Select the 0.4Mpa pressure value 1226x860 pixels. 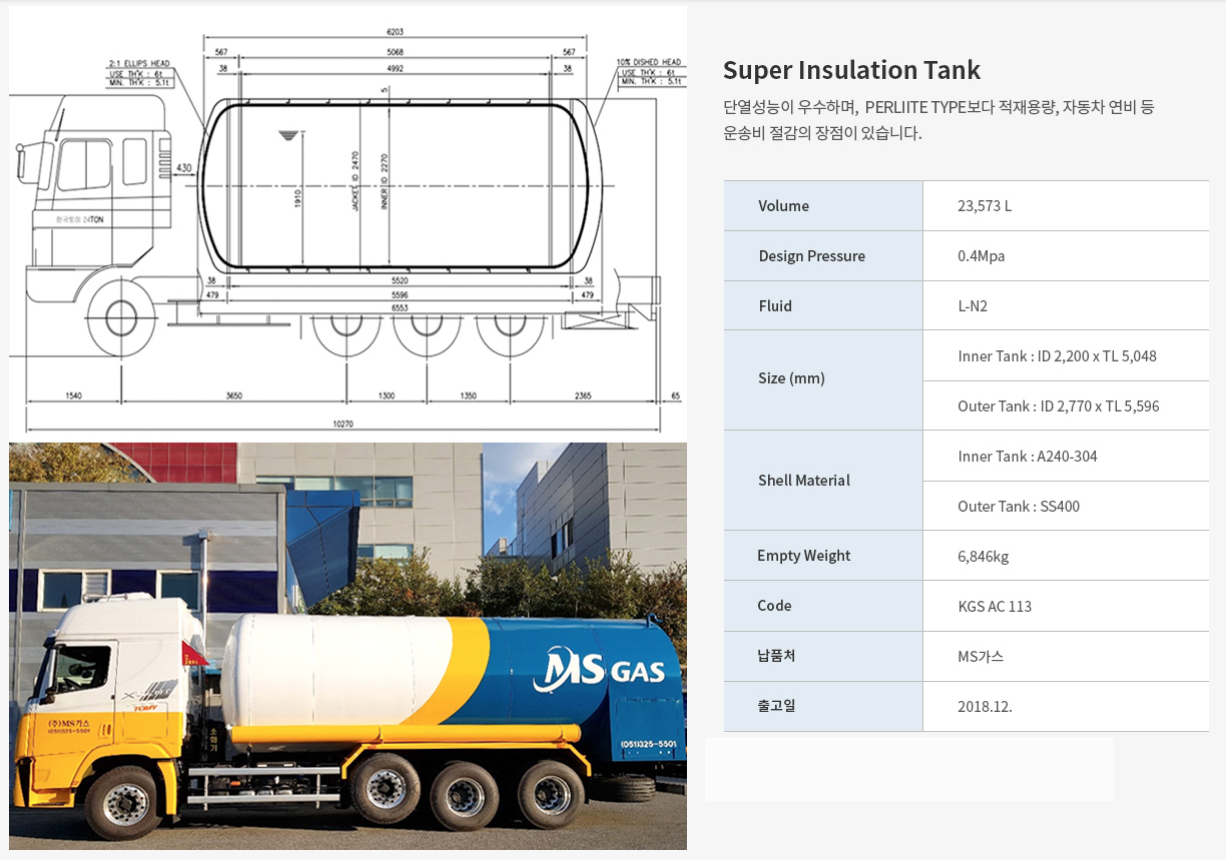[x=981, y=256]
